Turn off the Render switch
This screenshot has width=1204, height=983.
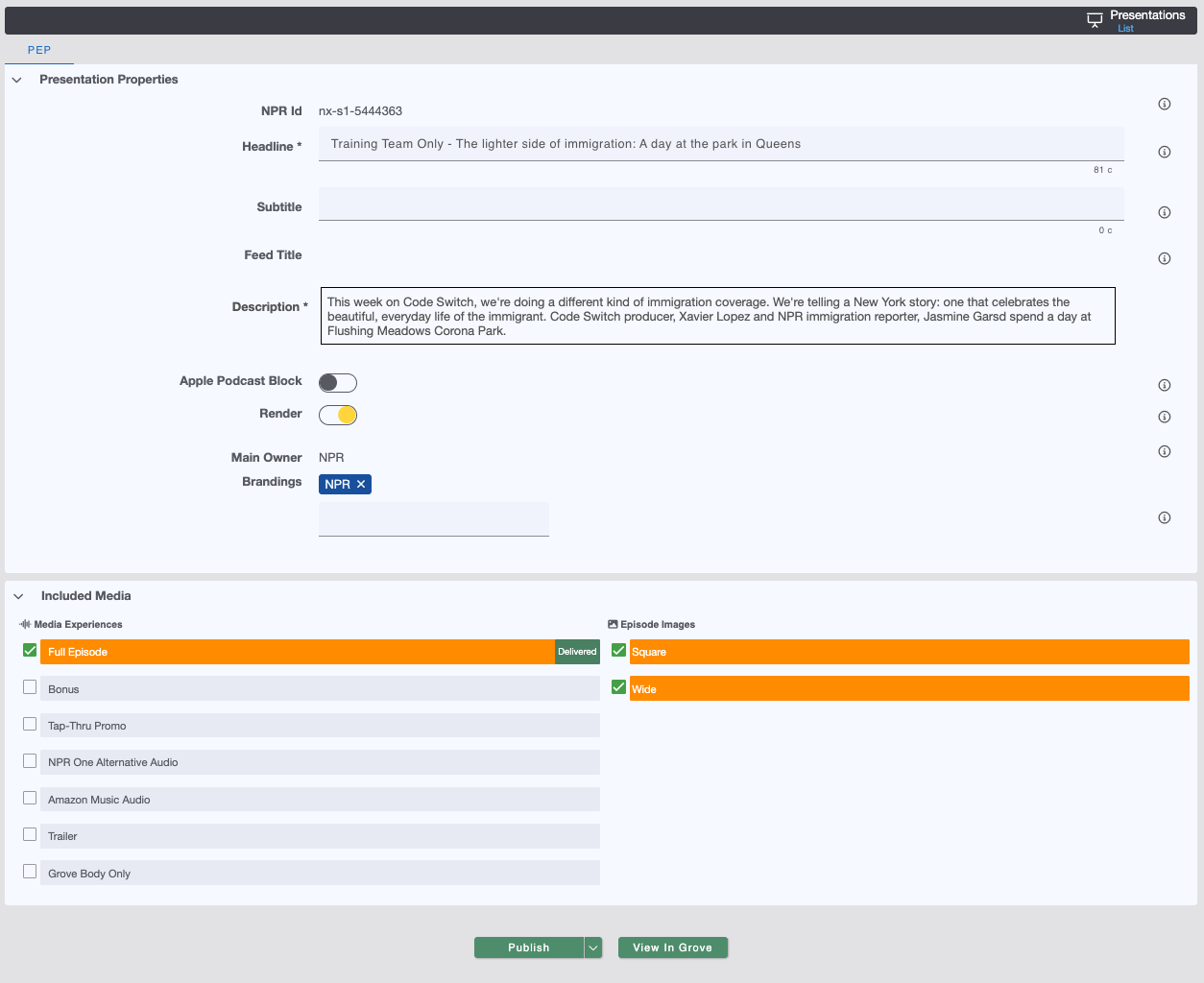click(338, 415)
